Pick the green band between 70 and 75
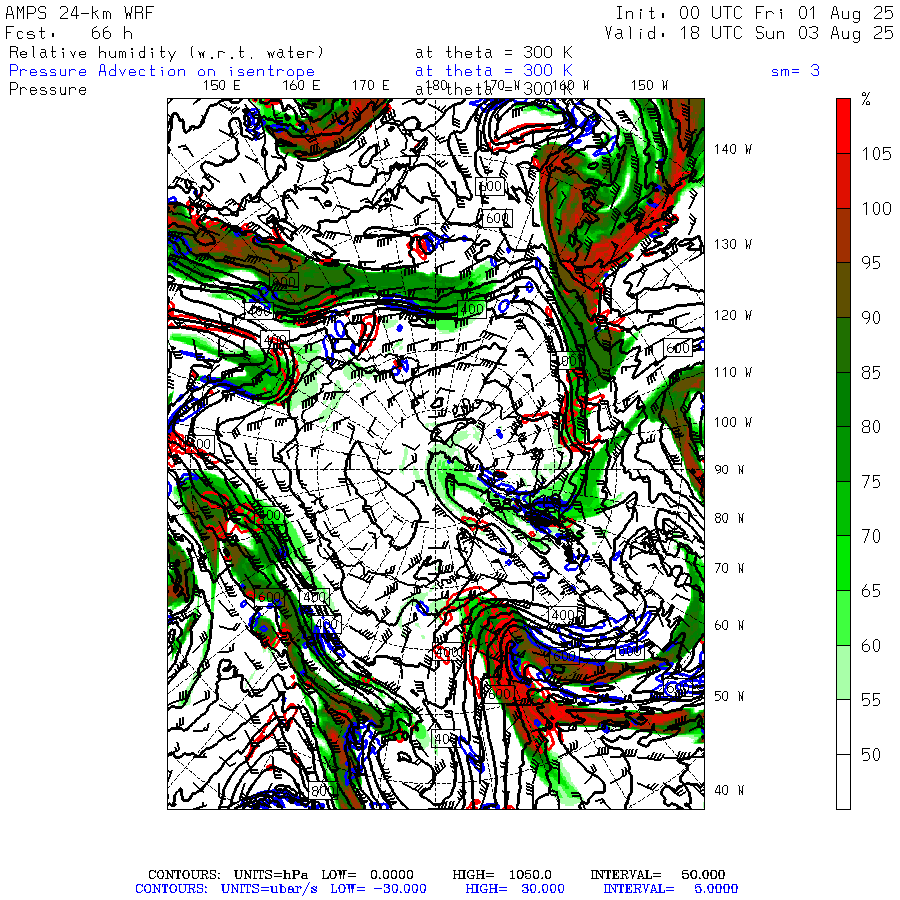Screen dimensions: 900x900 [x=843, y=509]
